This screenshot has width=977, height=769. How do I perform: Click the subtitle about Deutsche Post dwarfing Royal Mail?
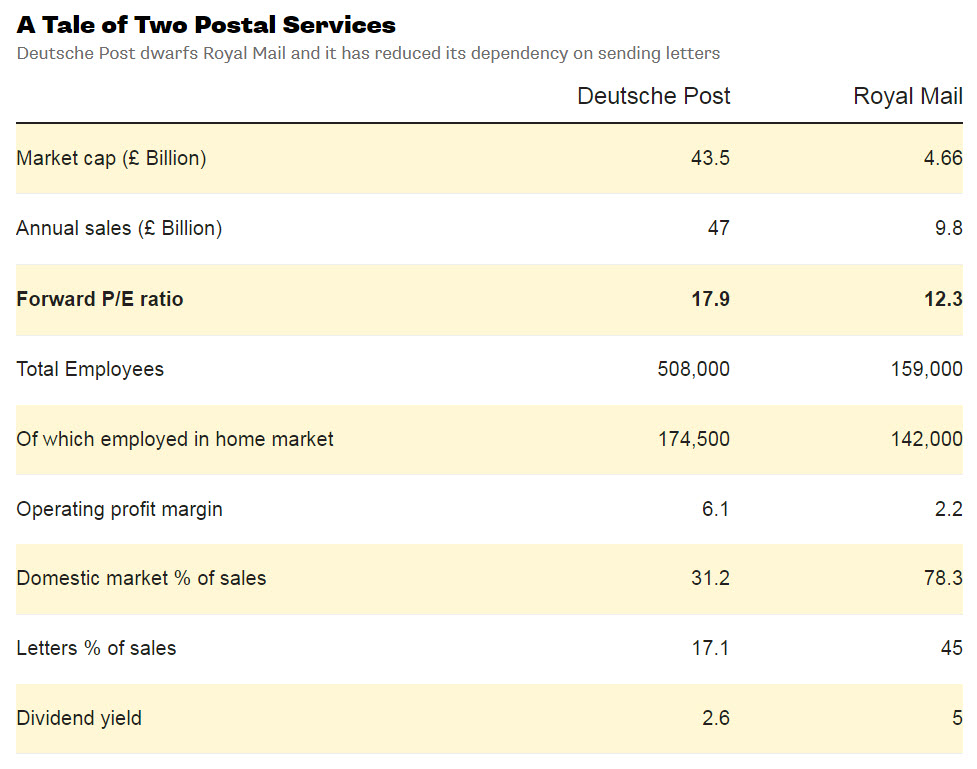tap(368, 53)
